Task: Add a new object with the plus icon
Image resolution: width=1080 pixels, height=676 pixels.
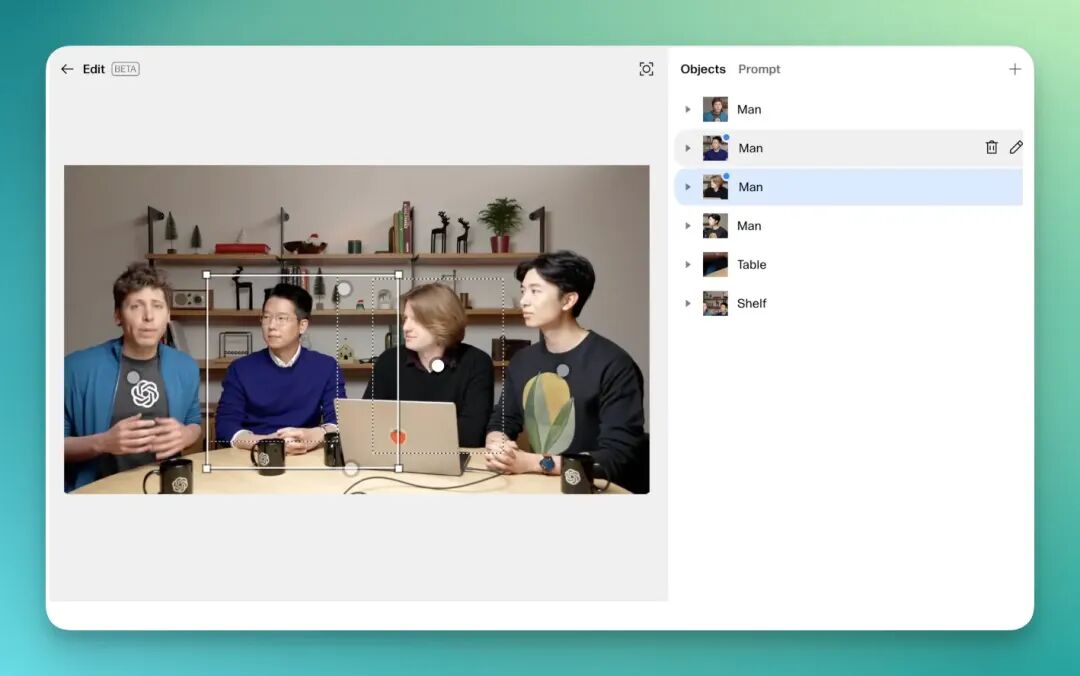Action: point(1015,69)
